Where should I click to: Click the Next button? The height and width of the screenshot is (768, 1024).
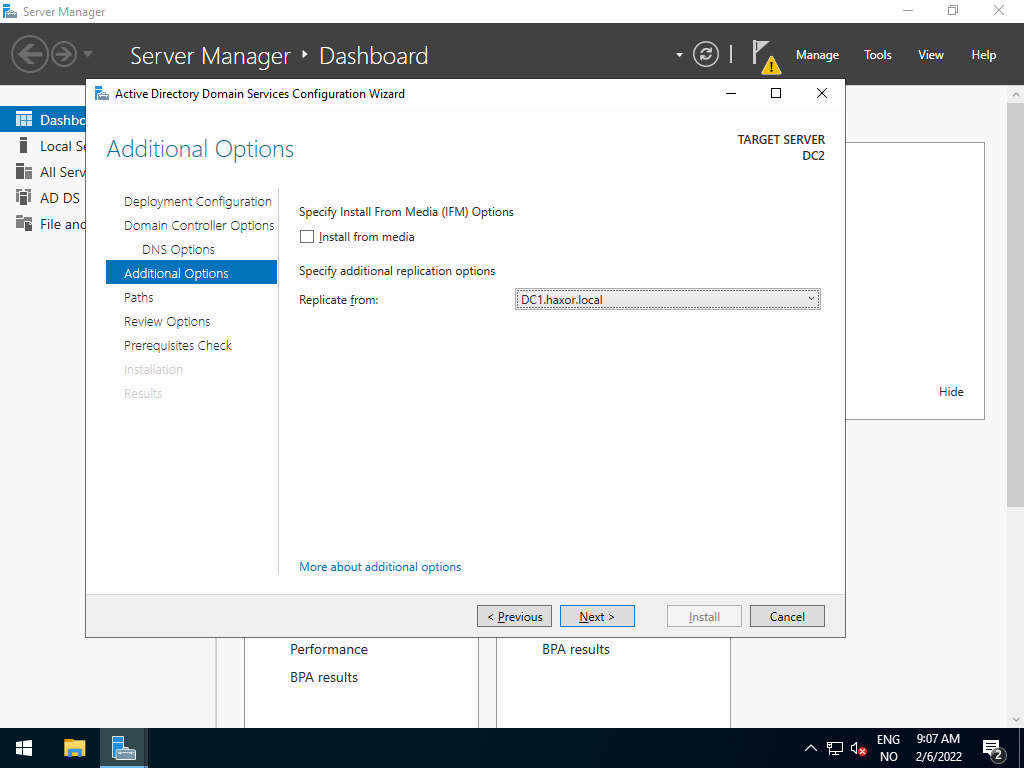tap(597, 616)
